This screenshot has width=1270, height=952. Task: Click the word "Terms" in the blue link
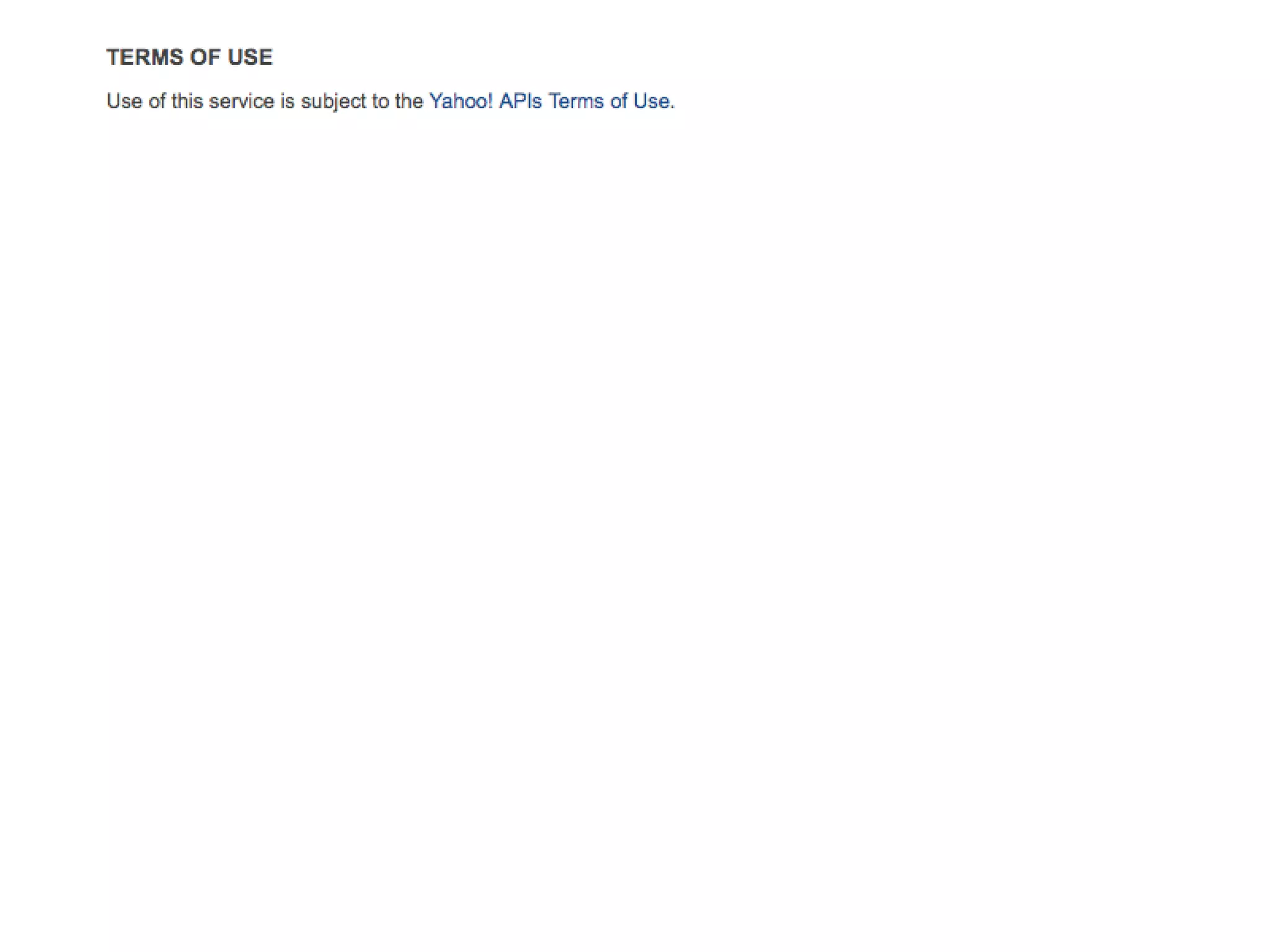pyautogui.click(x=576, y=101)
